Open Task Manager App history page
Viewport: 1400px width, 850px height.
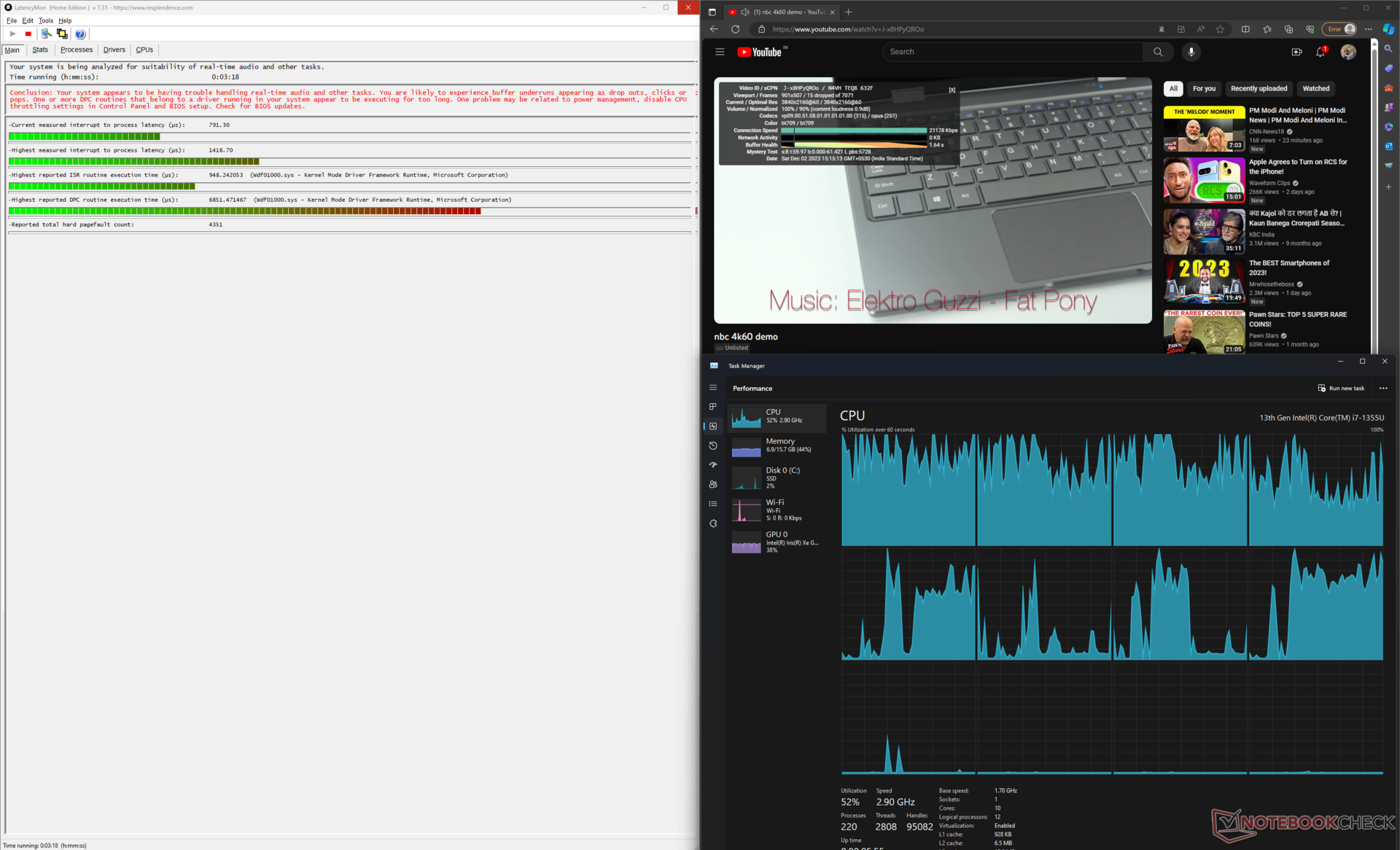(713, 445)
